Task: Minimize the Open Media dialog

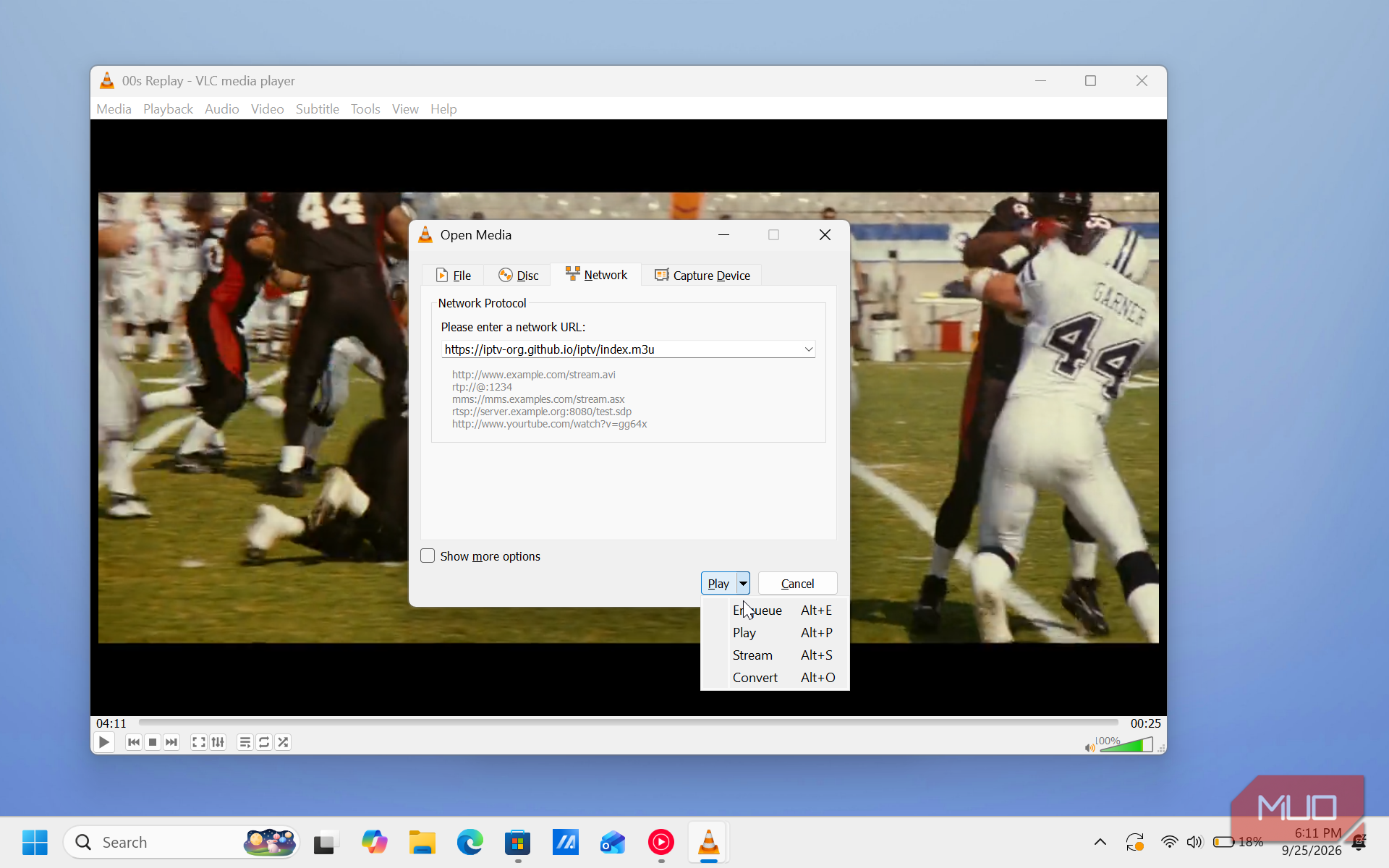Action: point(723,235)
